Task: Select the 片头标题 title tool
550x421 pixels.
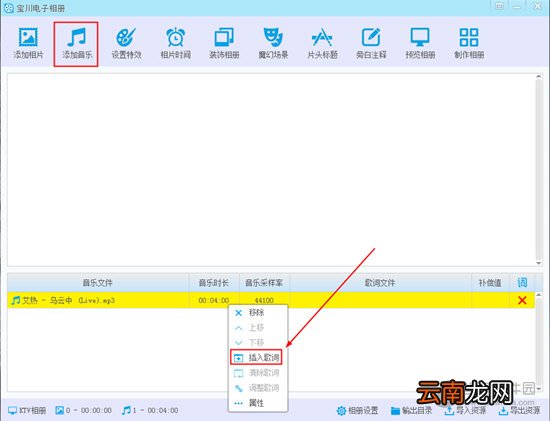Action: click(x=322, y=44)
